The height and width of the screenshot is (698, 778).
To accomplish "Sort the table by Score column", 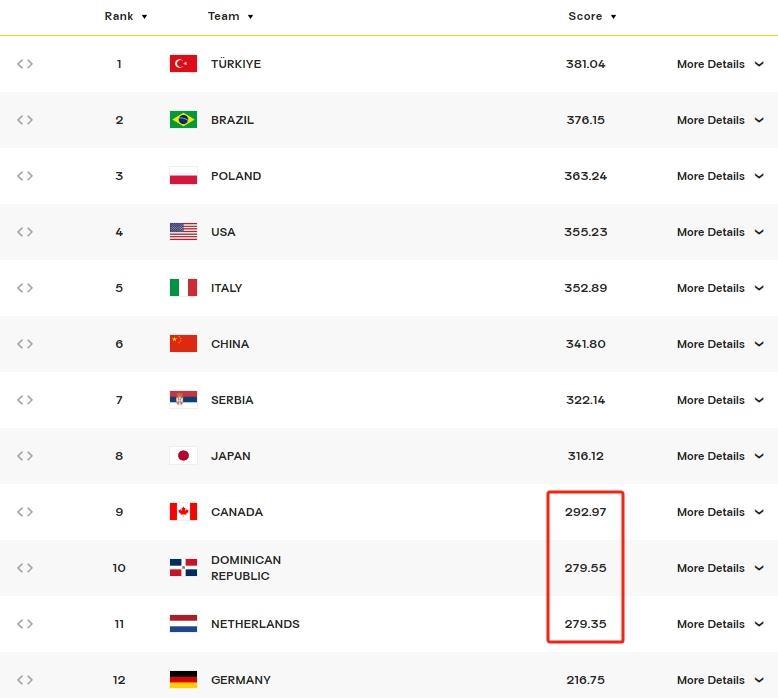I will 592,16.
